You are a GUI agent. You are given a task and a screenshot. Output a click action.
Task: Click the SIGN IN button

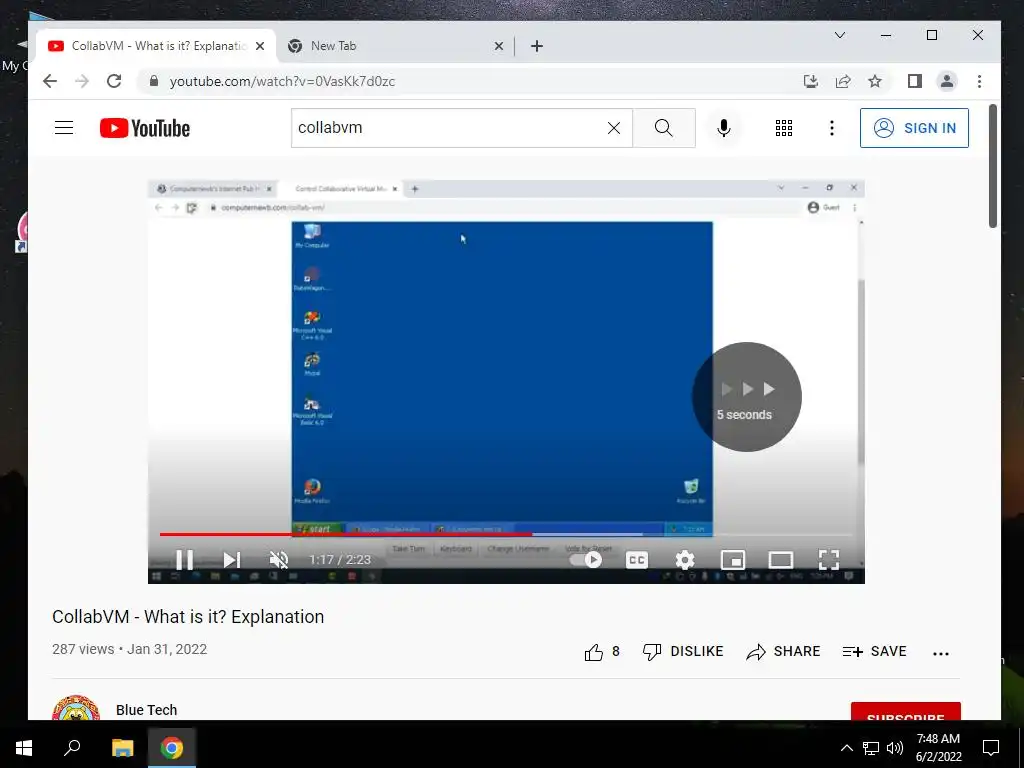(914, 128)
